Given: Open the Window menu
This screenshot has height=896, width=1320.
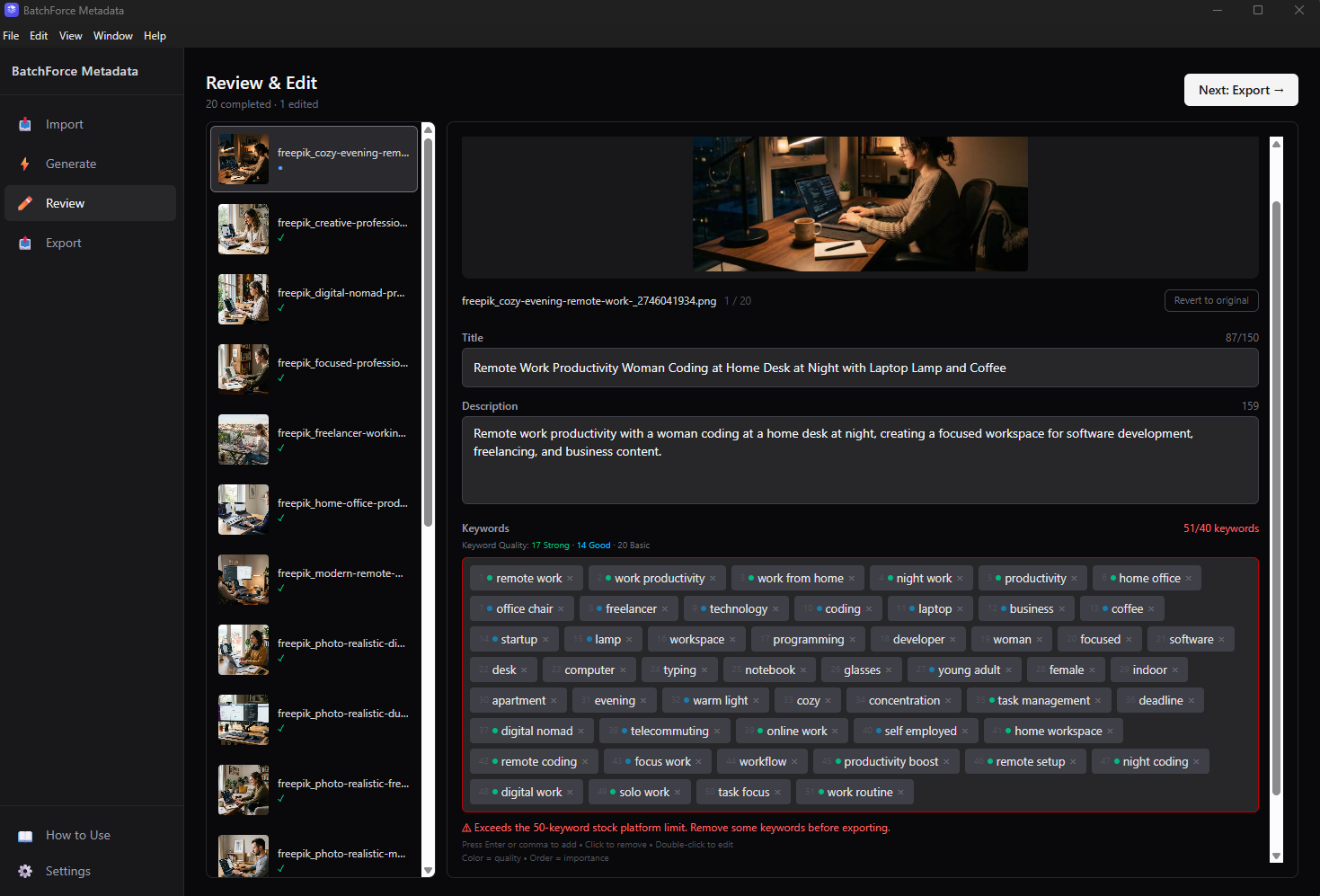Looking at the screenshot, I should pyautogui.click(x=112, y=36).
